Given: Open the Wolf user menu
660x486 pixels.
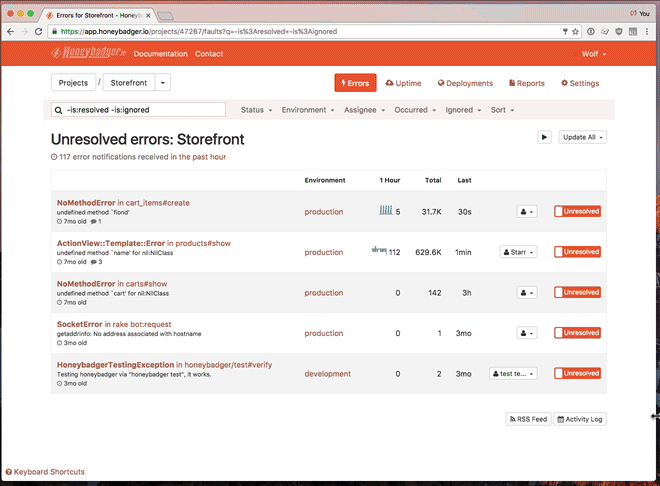Looking at the screenshot, I should pos(594,54).
